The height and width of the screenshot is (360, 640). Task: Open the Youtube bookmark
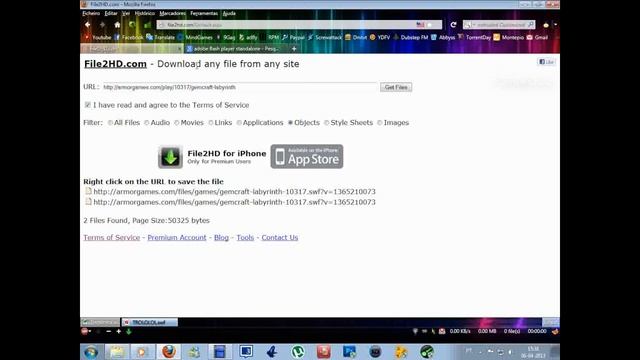tap(98, 38)
